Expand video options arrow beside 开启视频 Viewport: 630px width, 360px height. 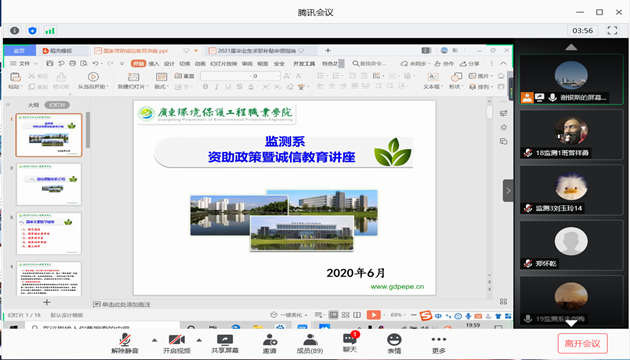point(199,340)
